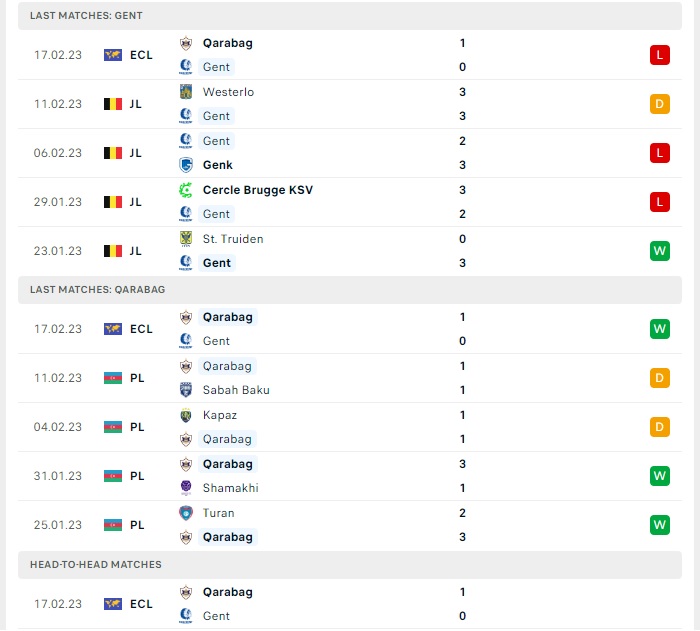Open the 04.02.23 Kapaz vs Qarabag match row
This screenshot has width=700, height=631.
tap(350, 427)
